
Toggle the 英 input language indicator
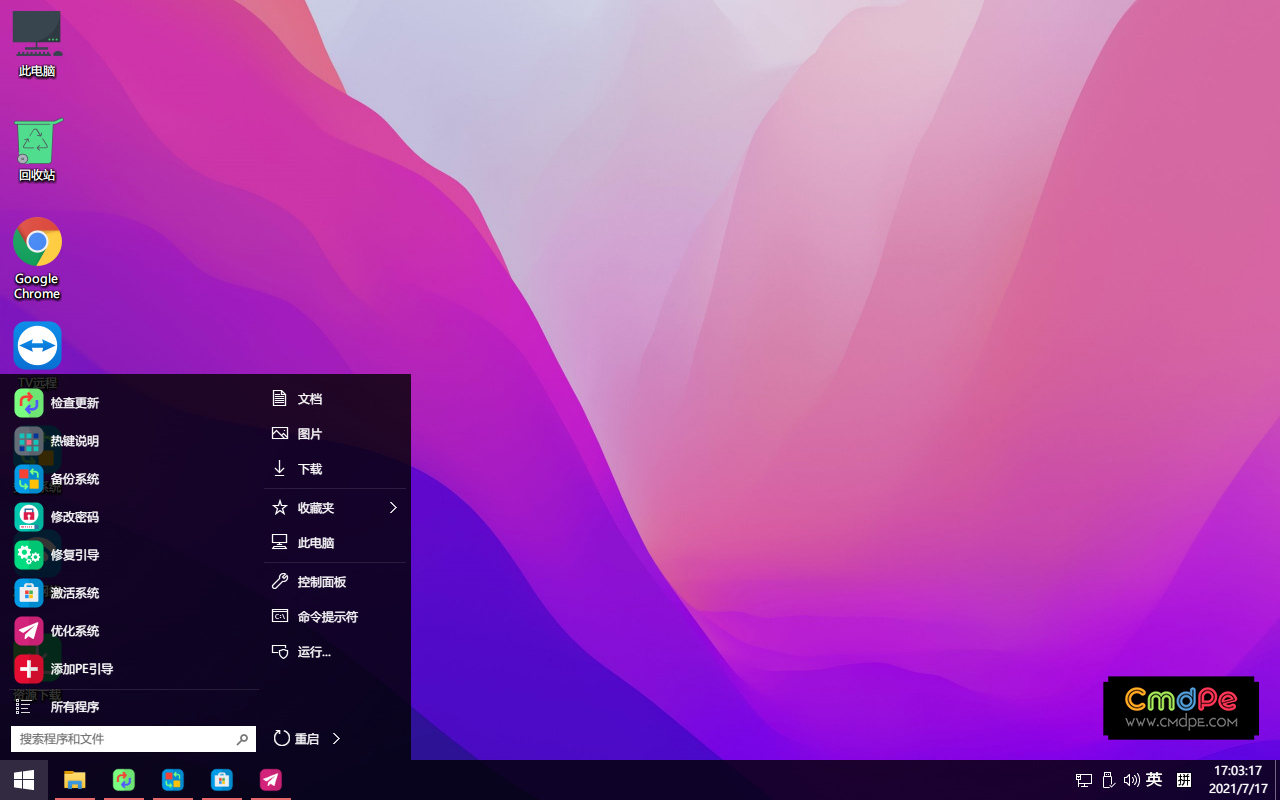tap(1154, 780)
